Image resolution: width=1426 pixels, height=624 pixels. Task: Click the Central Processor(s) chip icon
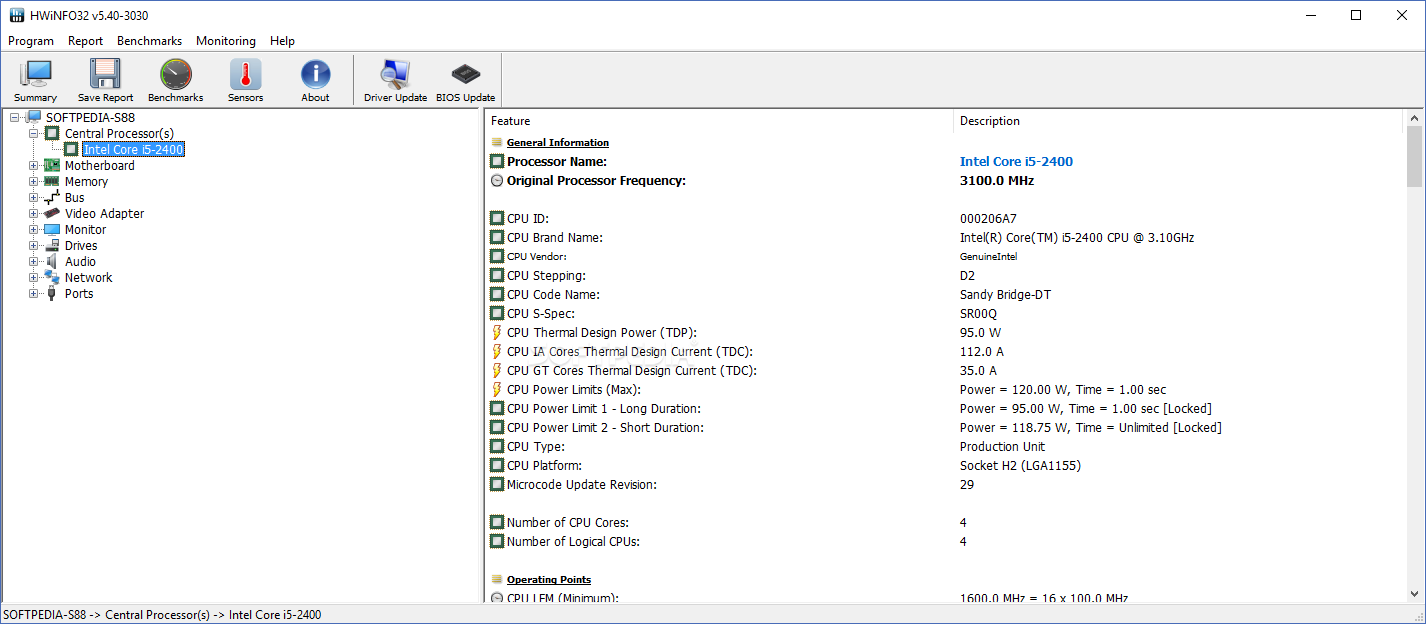point(52,133)
